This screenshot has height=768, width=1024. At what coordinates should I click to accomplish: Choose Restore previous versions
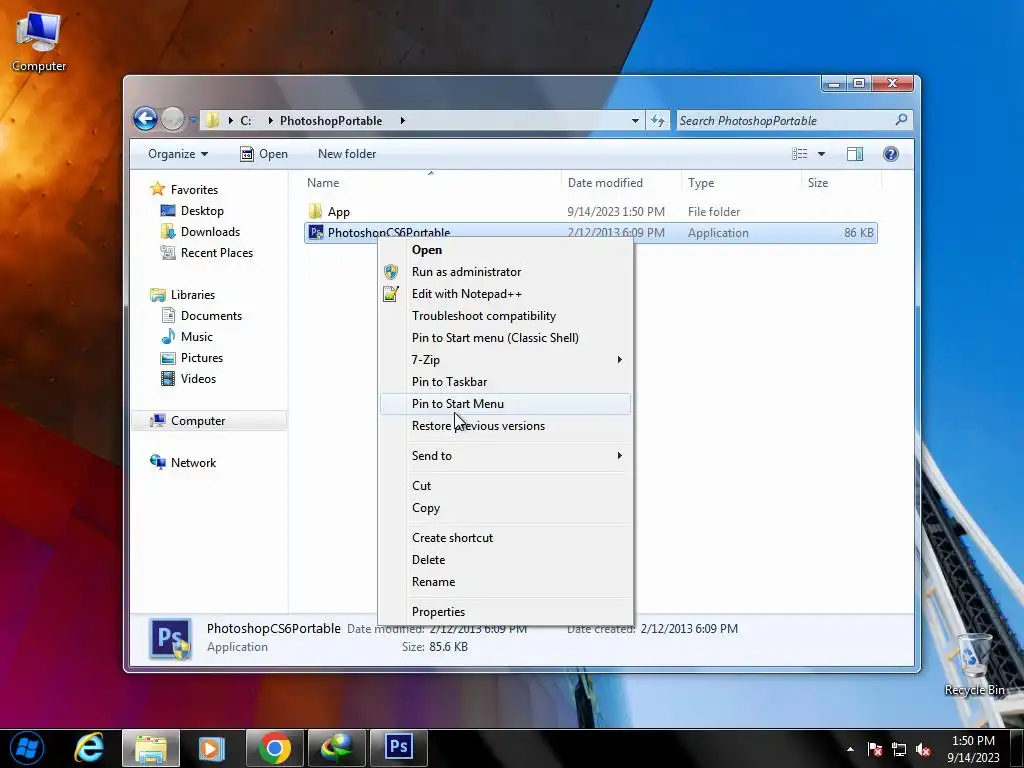coord(505,426)
